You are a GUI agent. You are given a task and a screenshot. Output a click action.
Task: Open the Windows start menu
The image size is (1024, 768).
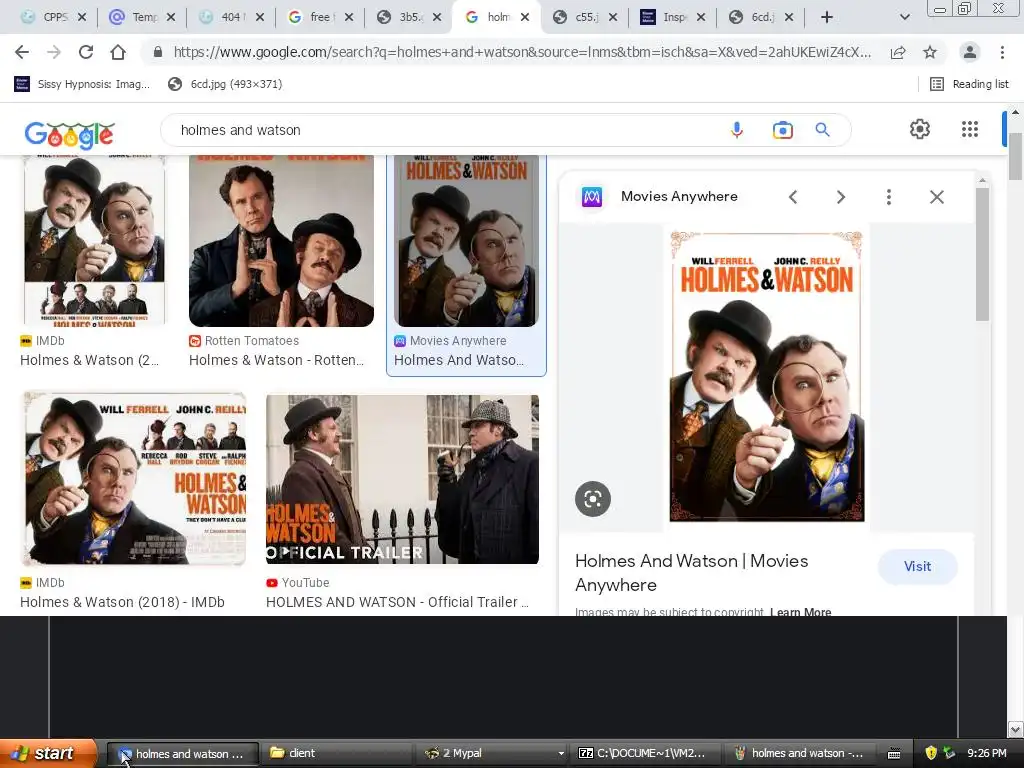(x=48, y=754)
